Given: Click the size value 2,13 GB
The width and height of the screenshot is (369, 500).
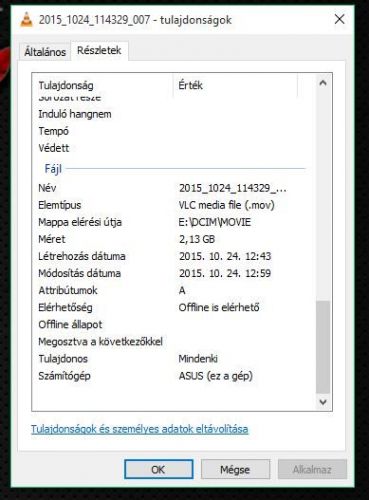Looking at the screenshot, I should coord(197,239).
